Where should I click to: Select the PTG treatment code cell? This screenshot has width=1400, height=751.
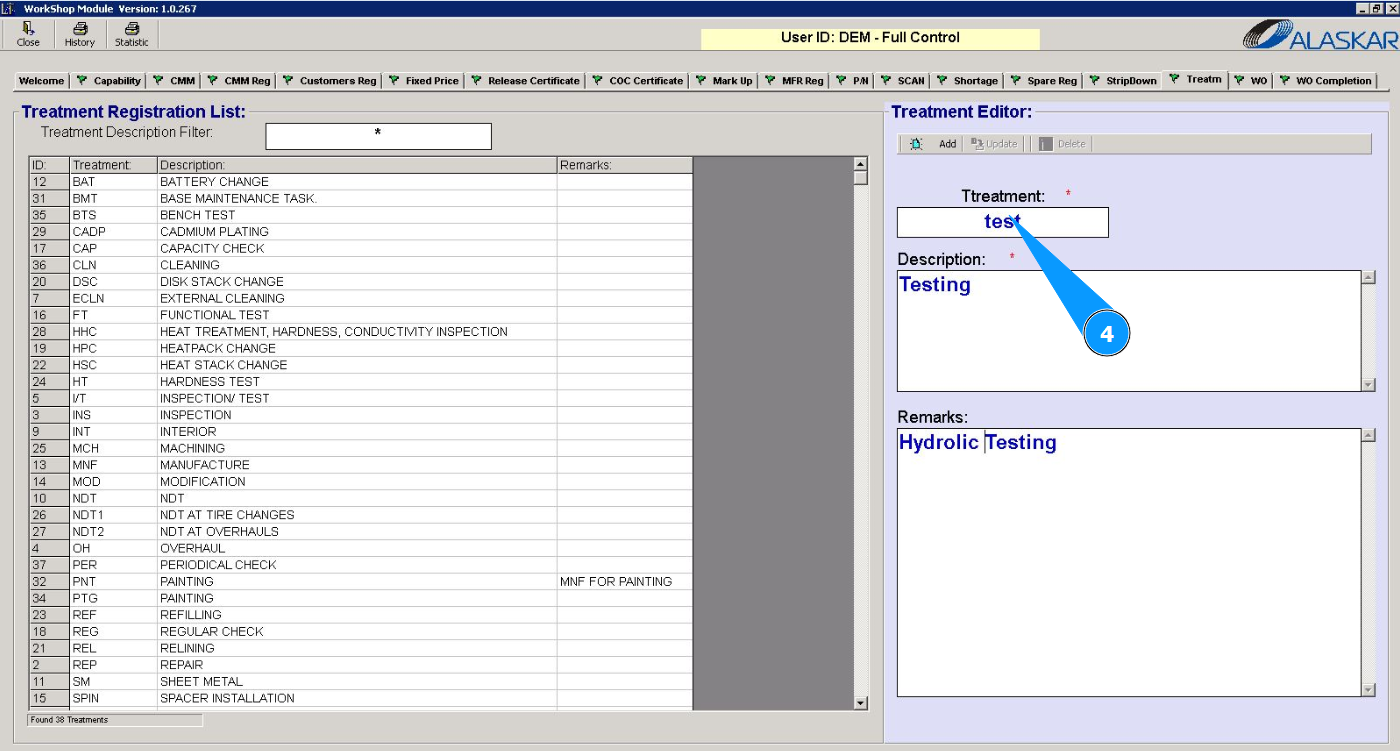[113, 598]
